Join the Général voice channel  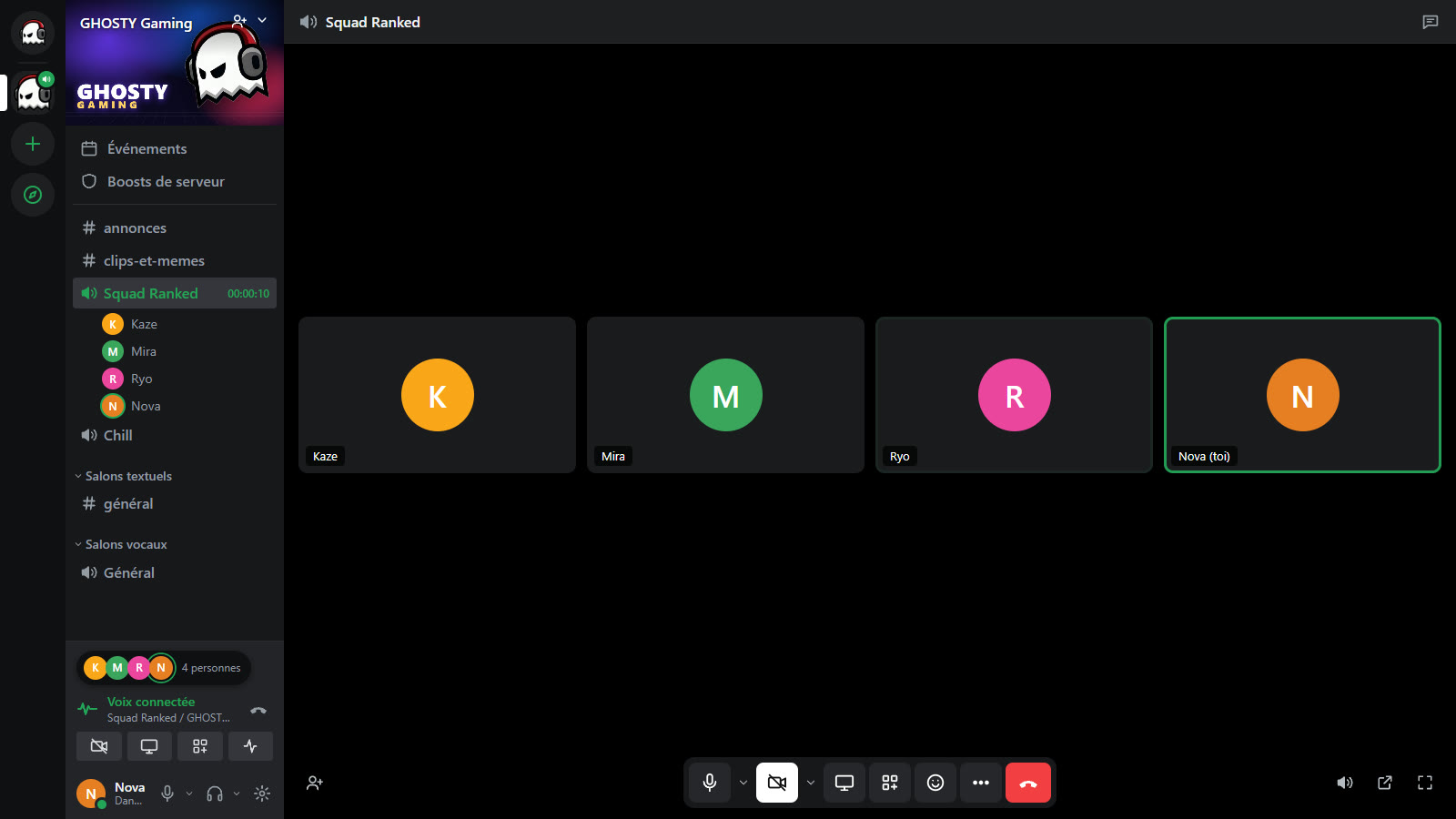[175, 572]
